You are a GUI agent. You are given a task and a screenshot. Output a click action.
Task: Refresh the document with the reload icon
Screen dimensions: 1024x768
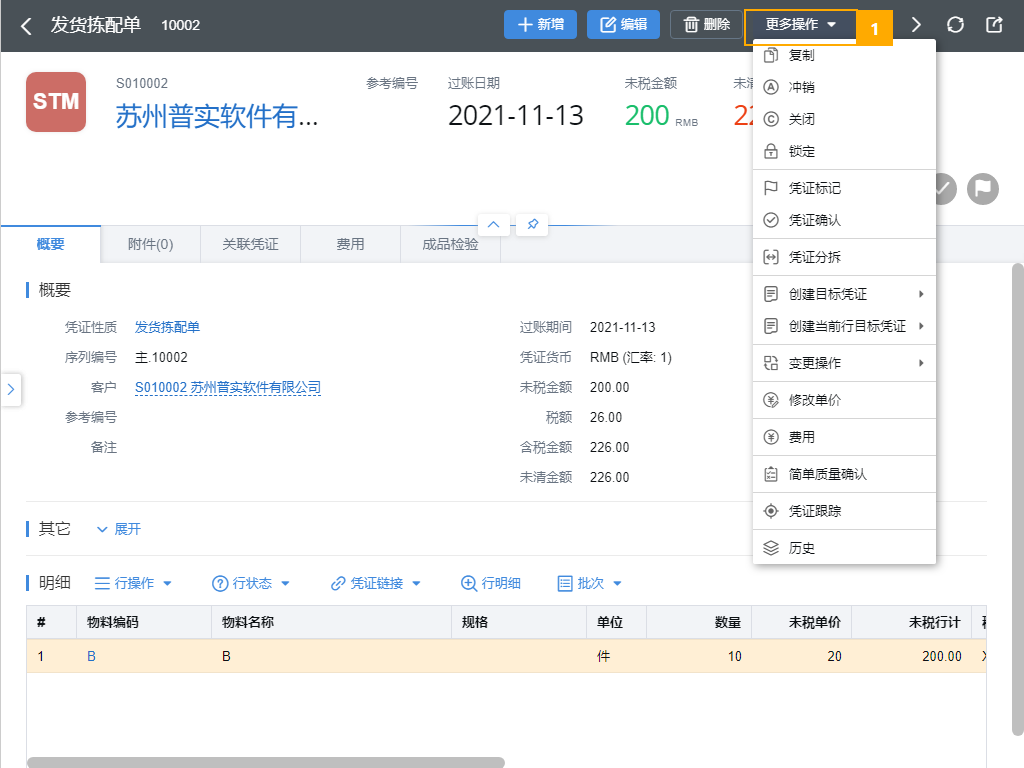[955, 25]
